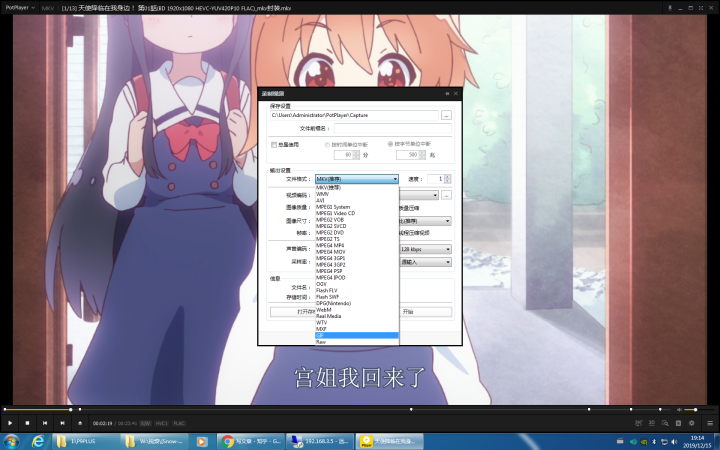
Task: Click the HVC1 video codec indicator
Action: click(162, 423)
